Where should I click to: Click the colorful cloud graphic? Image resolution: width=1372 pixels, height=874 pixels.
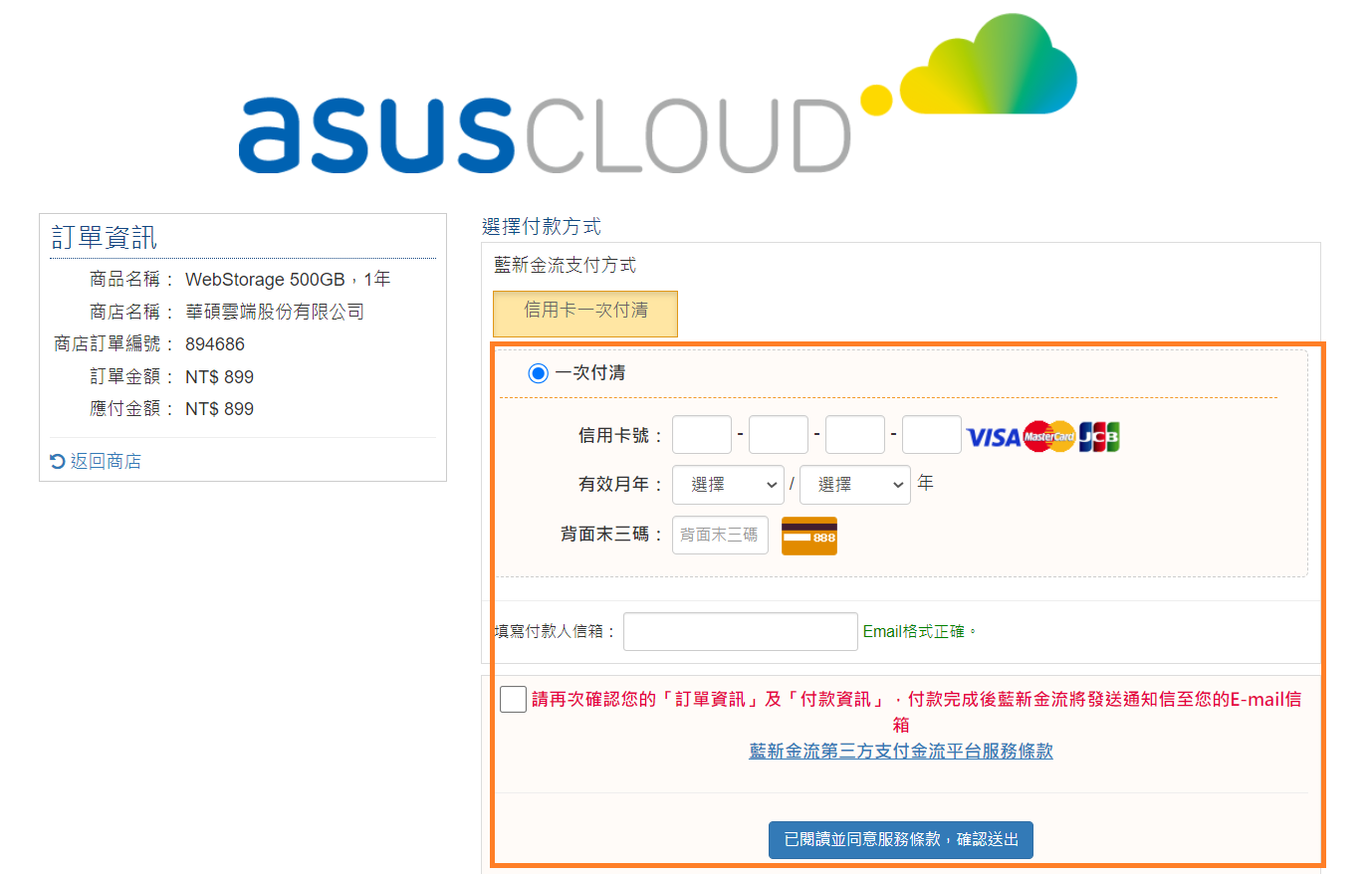[969, 65]
